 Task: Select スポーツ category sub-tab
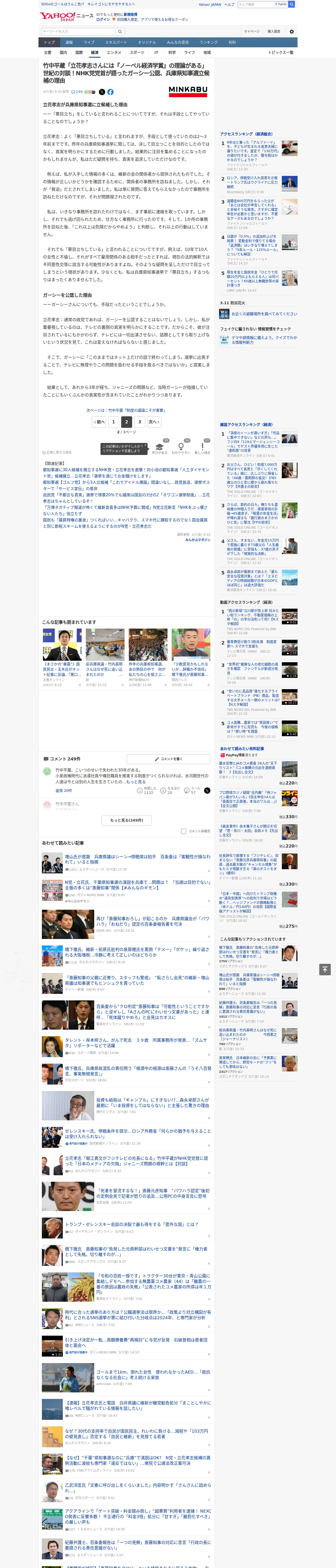tap(137, 52)
